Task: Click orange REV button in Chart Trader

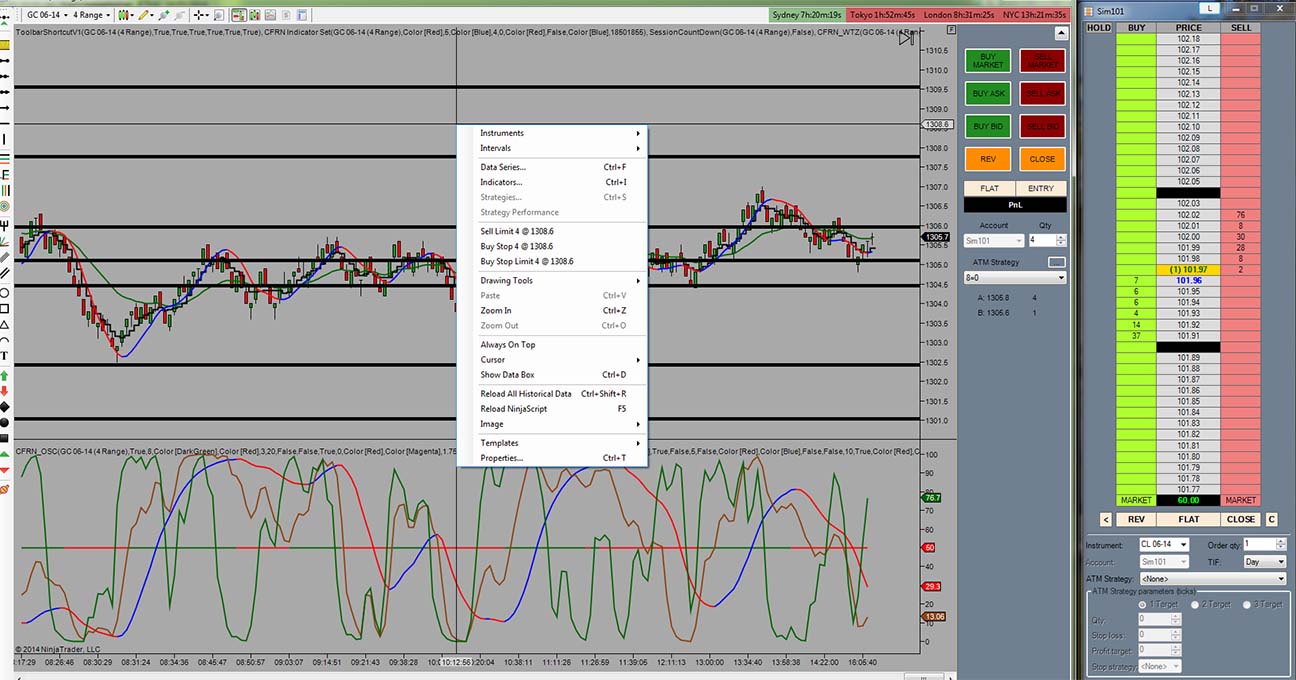Action: (988, 159)
